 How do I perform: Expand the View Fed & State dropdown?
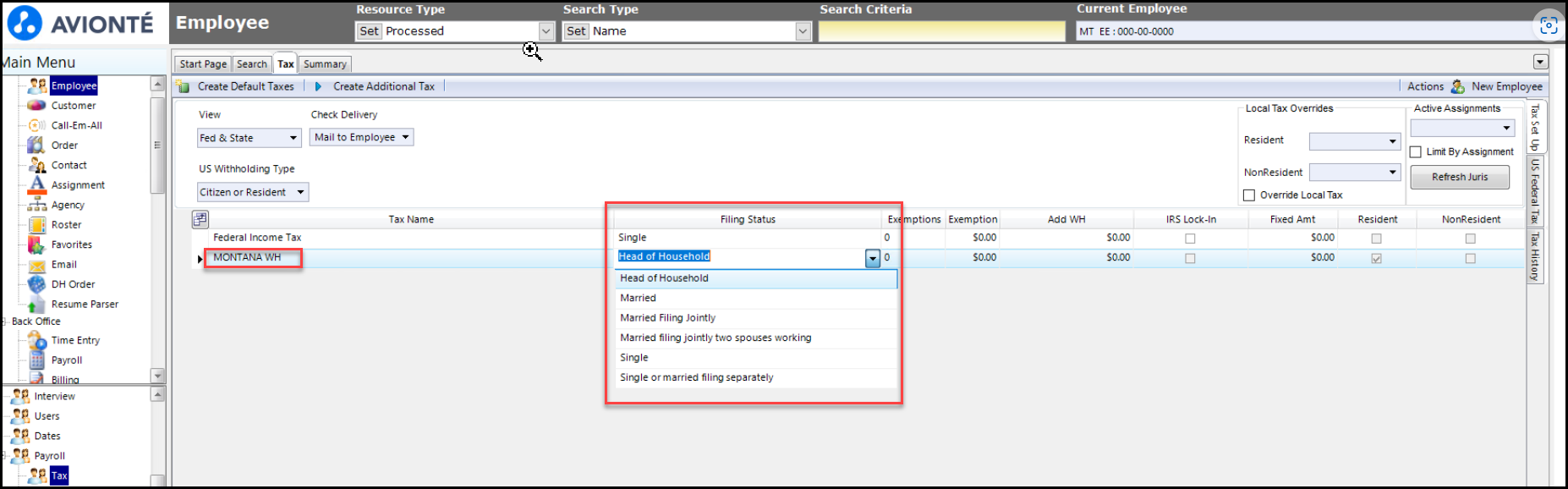pyautogui.click(x=293, y=138)
